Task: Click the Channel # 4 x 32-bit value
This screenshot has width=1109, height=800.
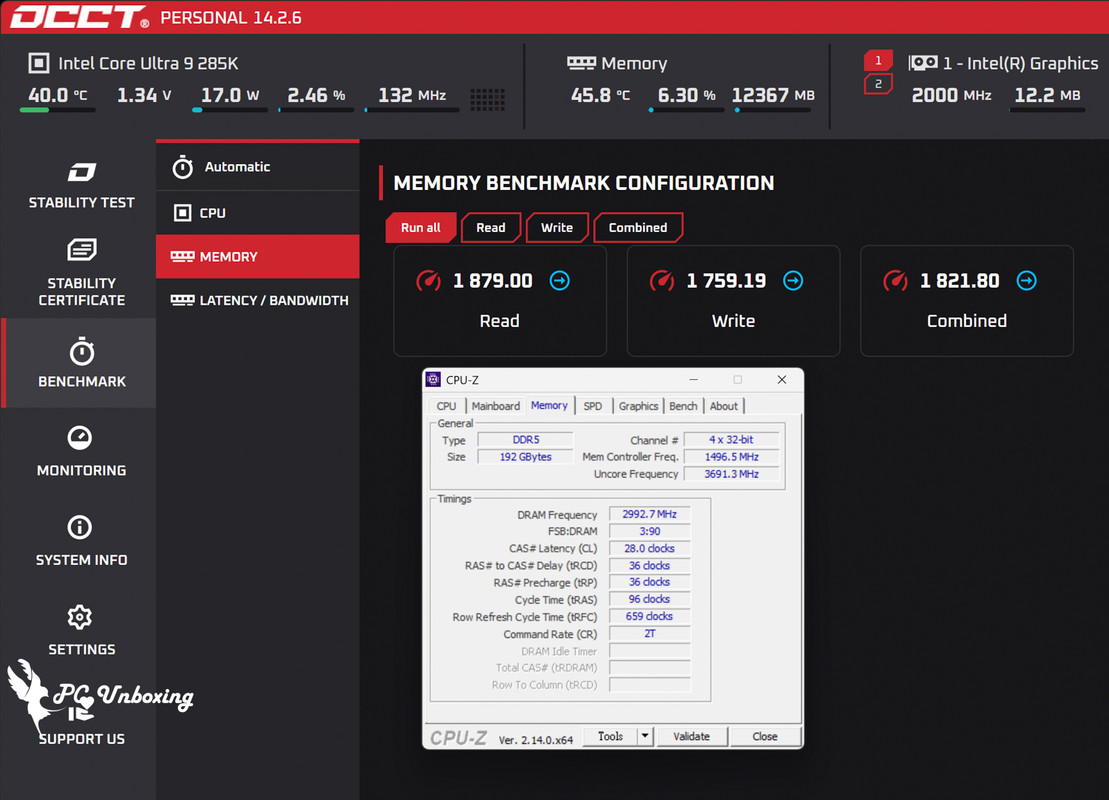Action: click(x=731, y=439)
